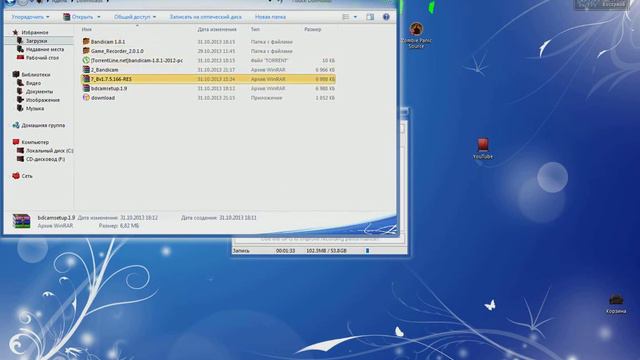Click the WinRAR thumbnail in details pane
This screenshot has width=640, height=360.
[x=21, y=221]
